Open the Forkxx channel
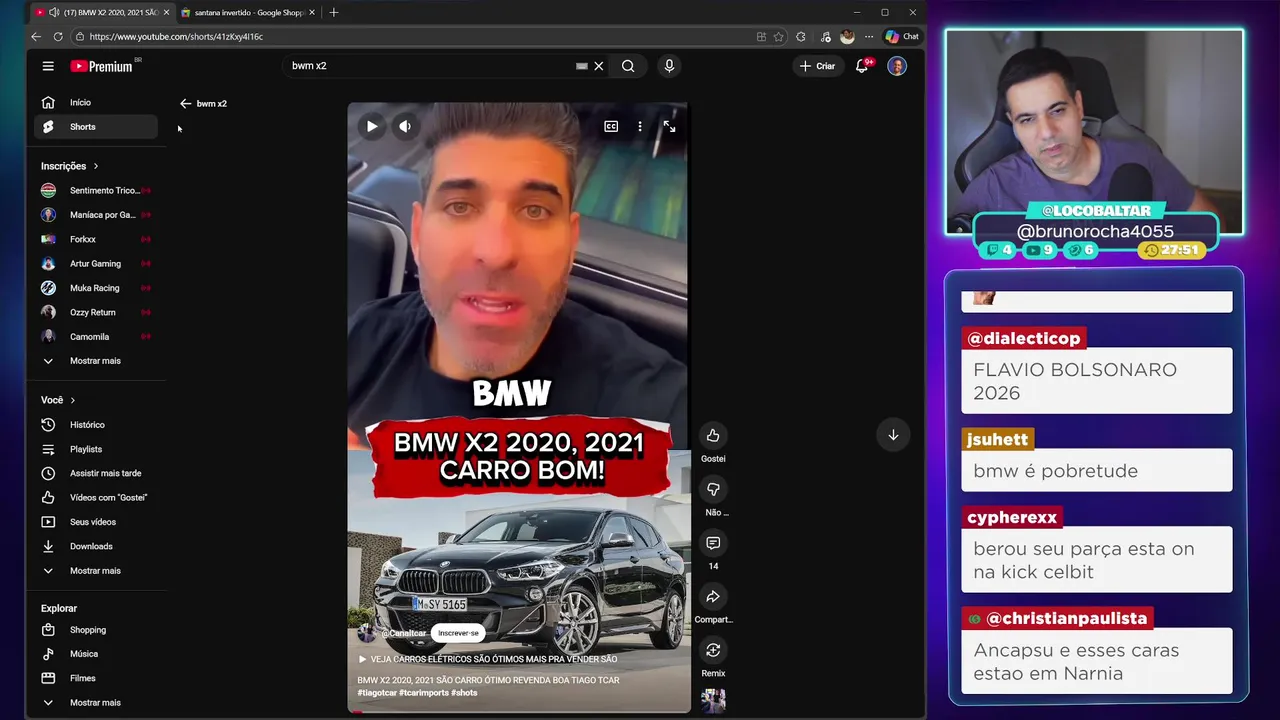Viewport: 1280px width, 720px height. pos(96,239)
